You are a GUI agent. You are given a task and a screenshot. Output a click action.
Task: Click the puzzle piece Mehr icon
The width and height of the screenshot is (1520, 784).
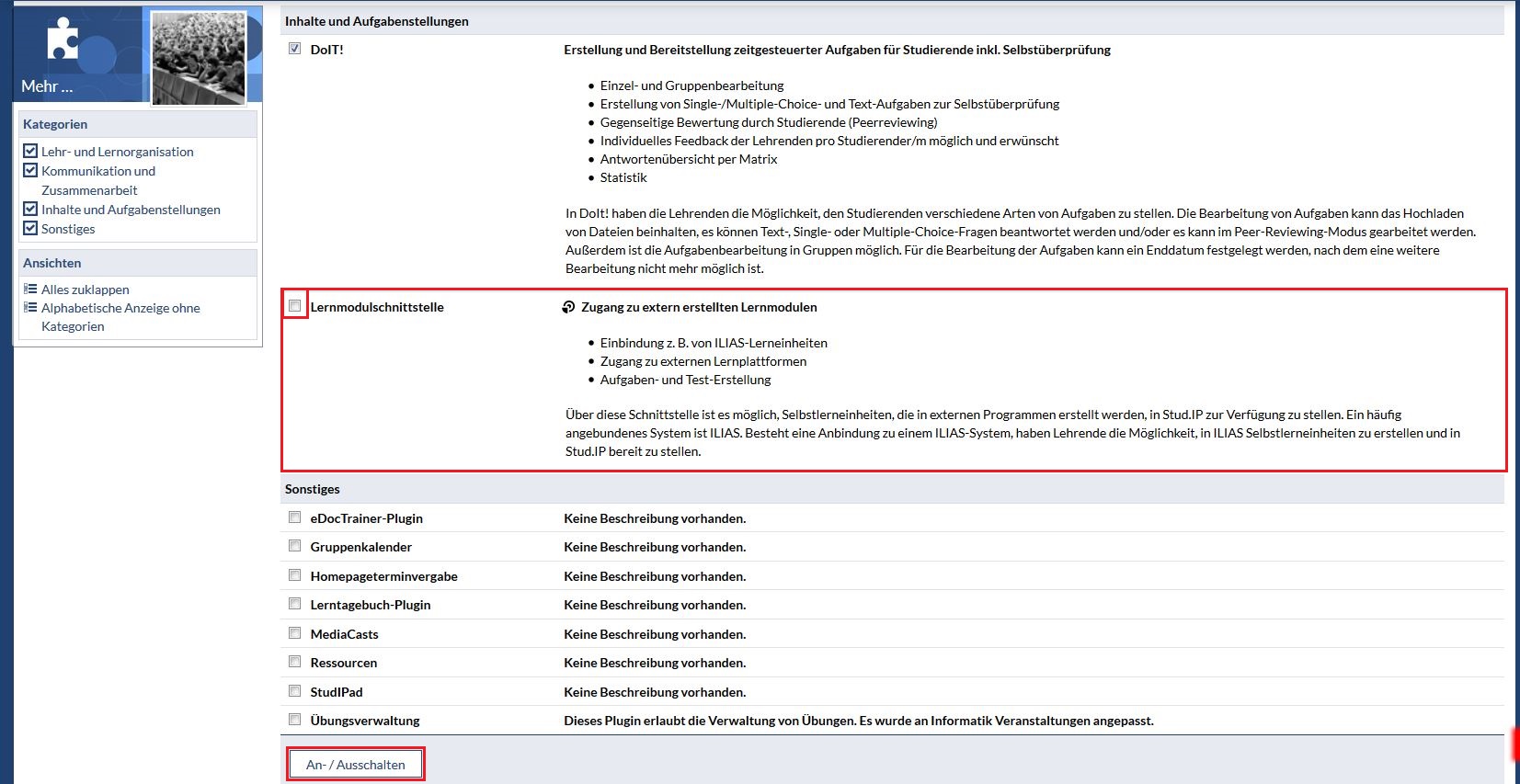pos(62,40)
